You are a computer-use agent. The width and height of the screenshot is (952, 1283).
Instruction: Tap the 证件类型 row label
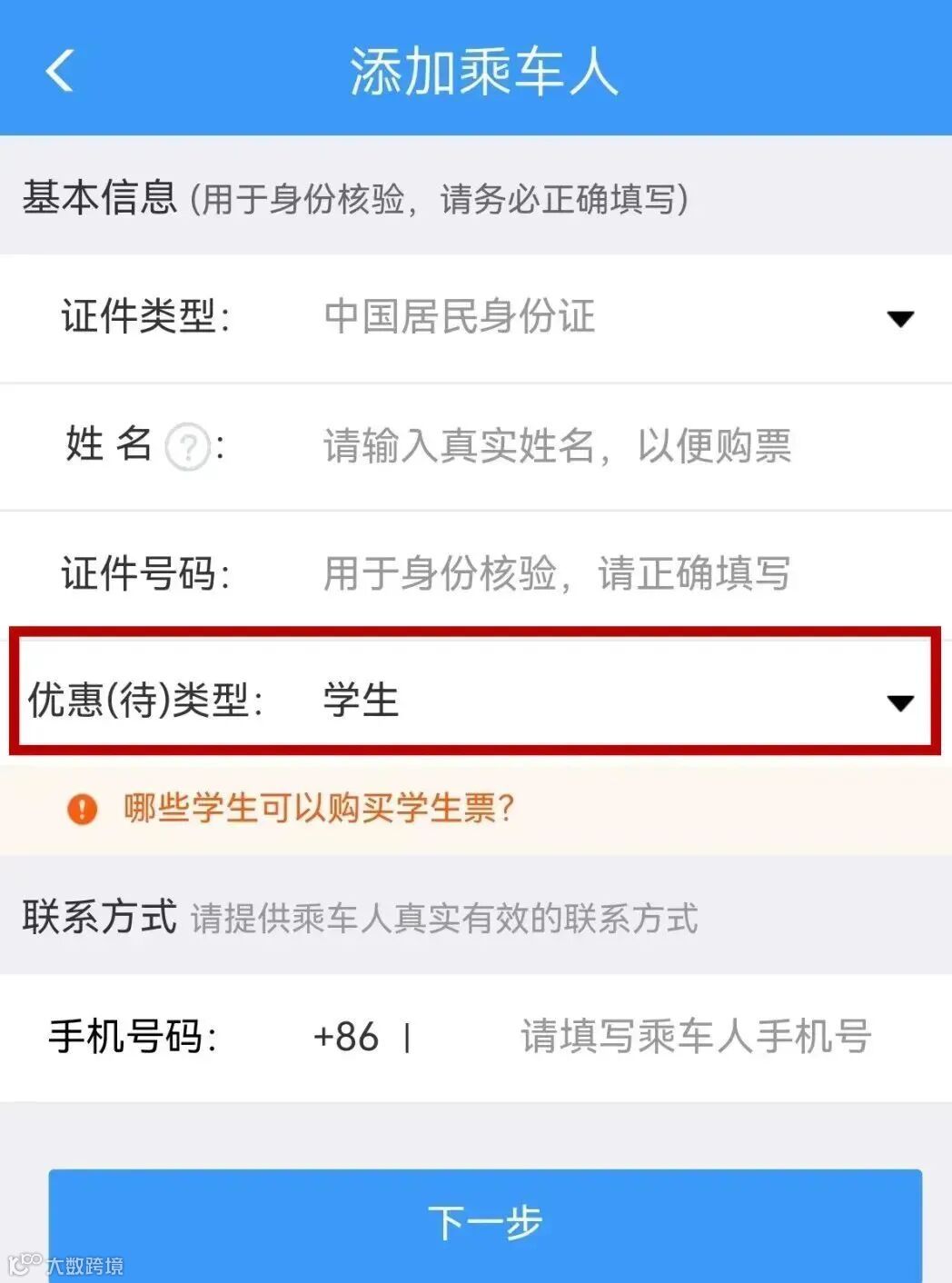pyautogui.click(x=145, y=317)
